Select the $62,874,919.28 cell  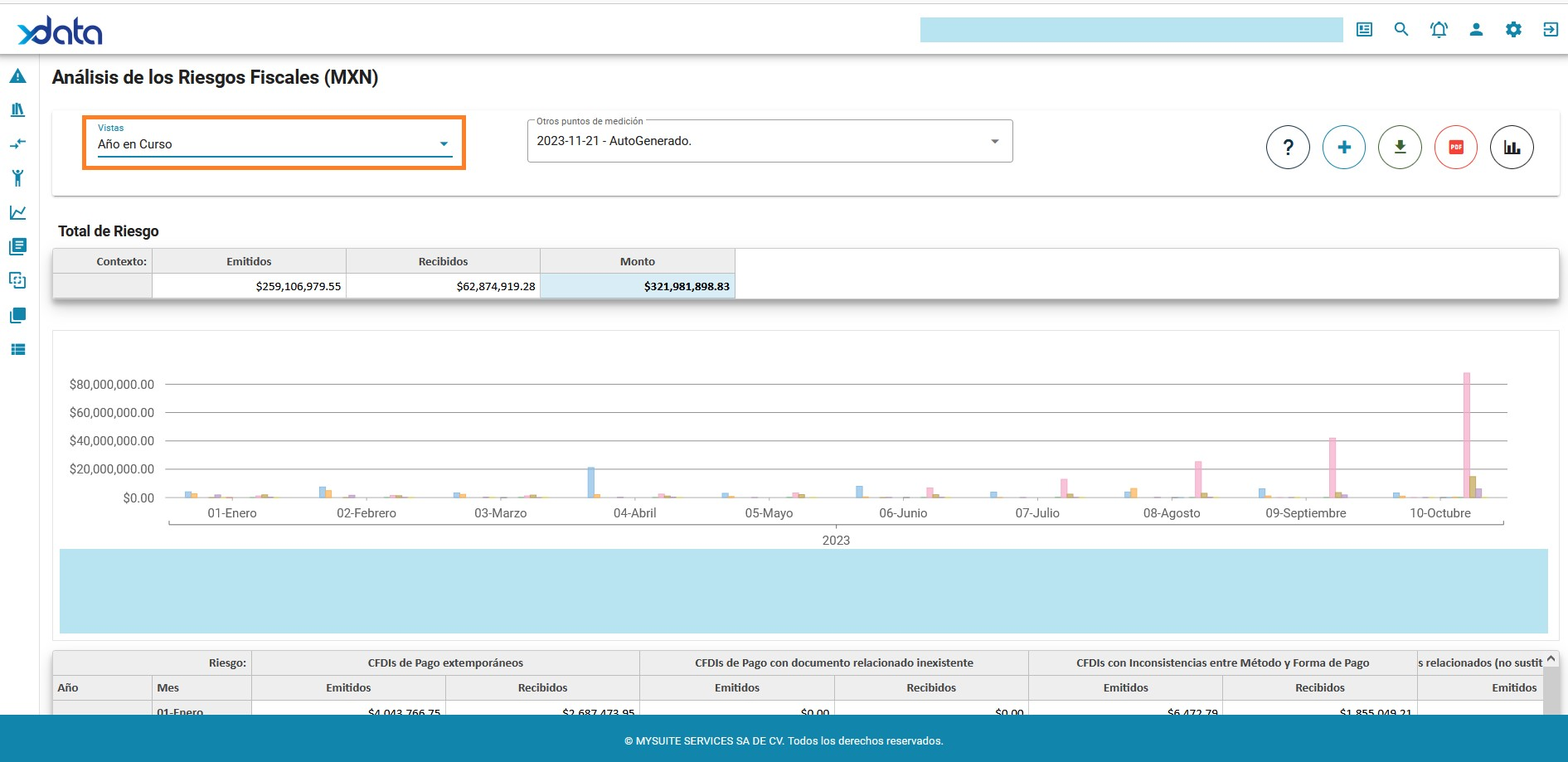[443, 286]
